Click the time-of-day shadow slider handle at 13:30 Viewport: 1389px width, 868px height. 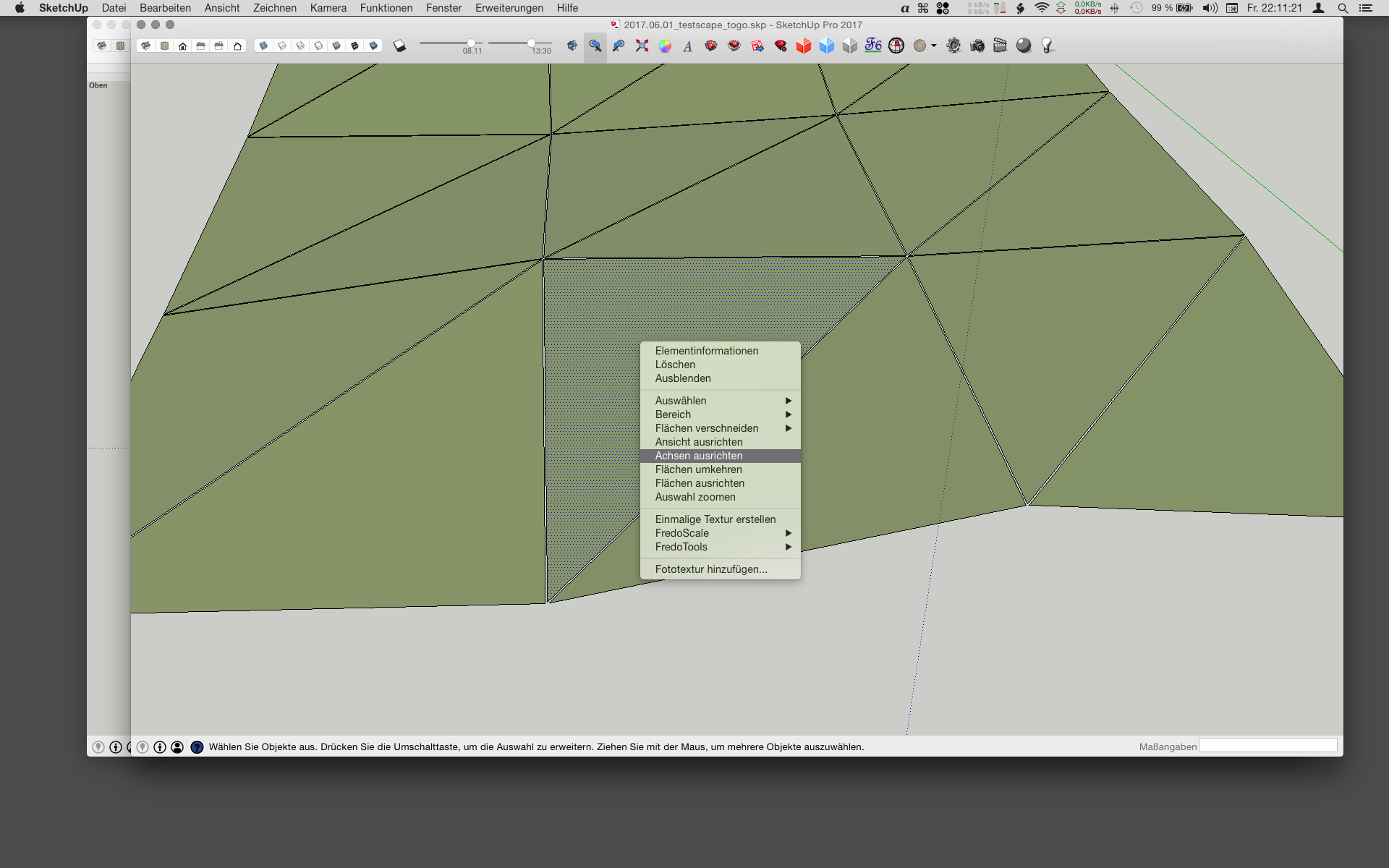(x=531, y=43)
